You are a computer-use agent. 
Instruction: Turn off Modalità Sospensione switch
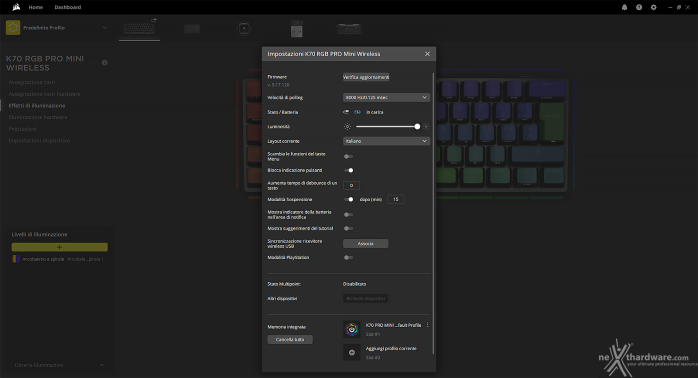coord(348,199)
